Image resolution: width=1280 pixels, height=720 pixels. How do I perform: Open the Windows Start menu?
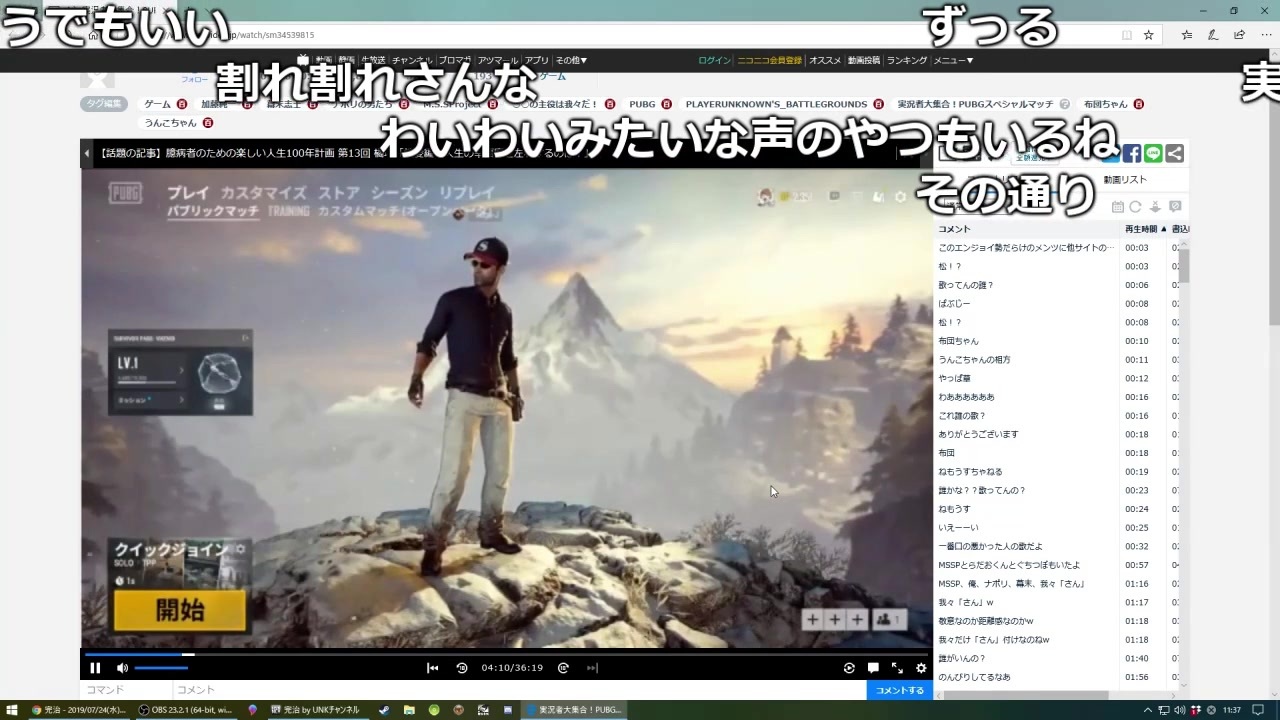click(12, 710)
